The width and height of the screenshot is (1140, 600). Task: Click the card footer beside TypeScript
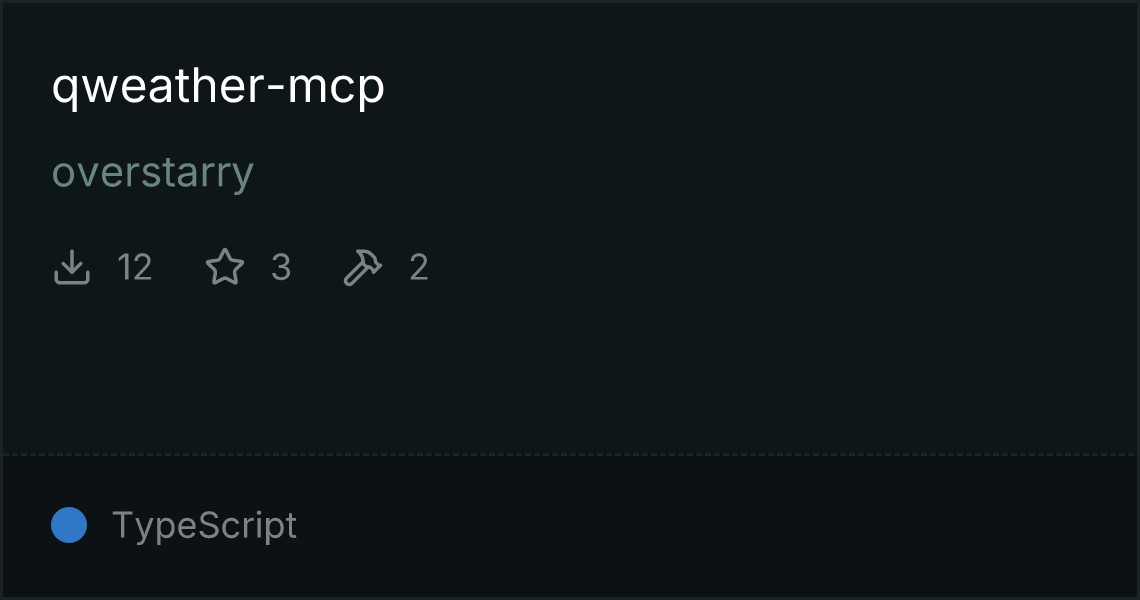[x=712, y=525]
